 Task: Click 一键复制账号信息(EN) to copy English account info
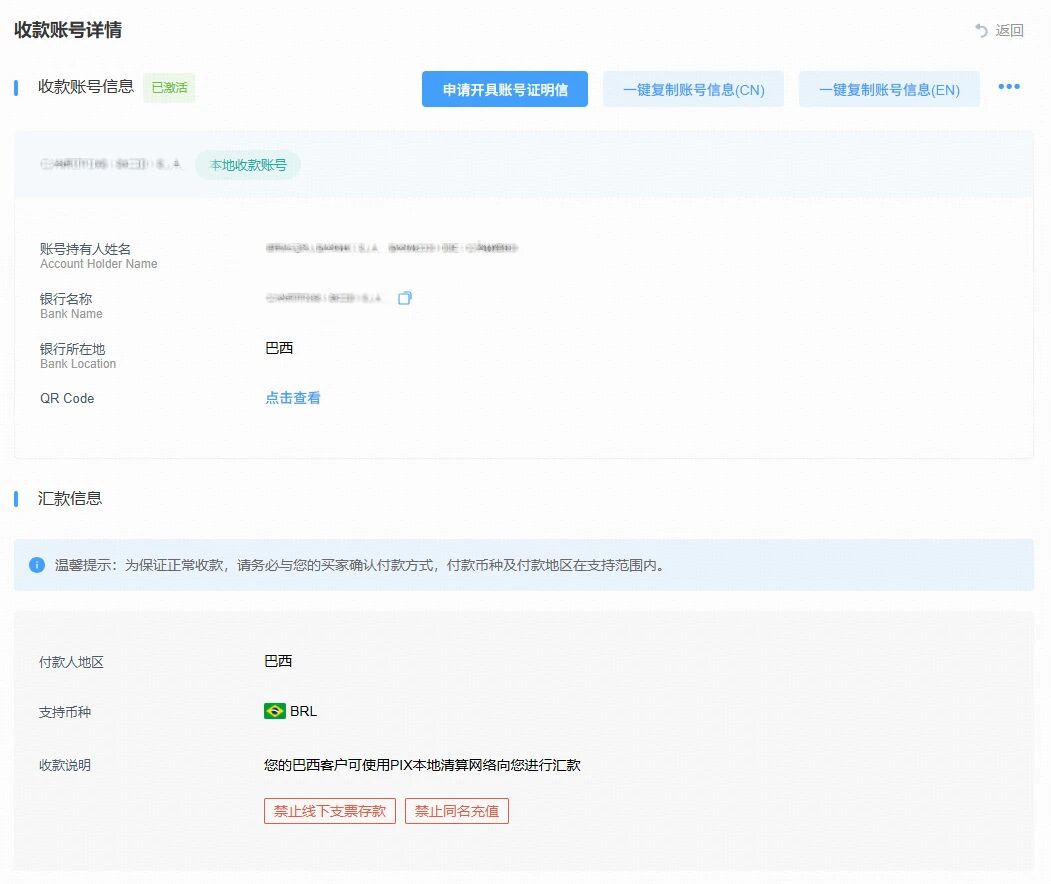point(889,89)
